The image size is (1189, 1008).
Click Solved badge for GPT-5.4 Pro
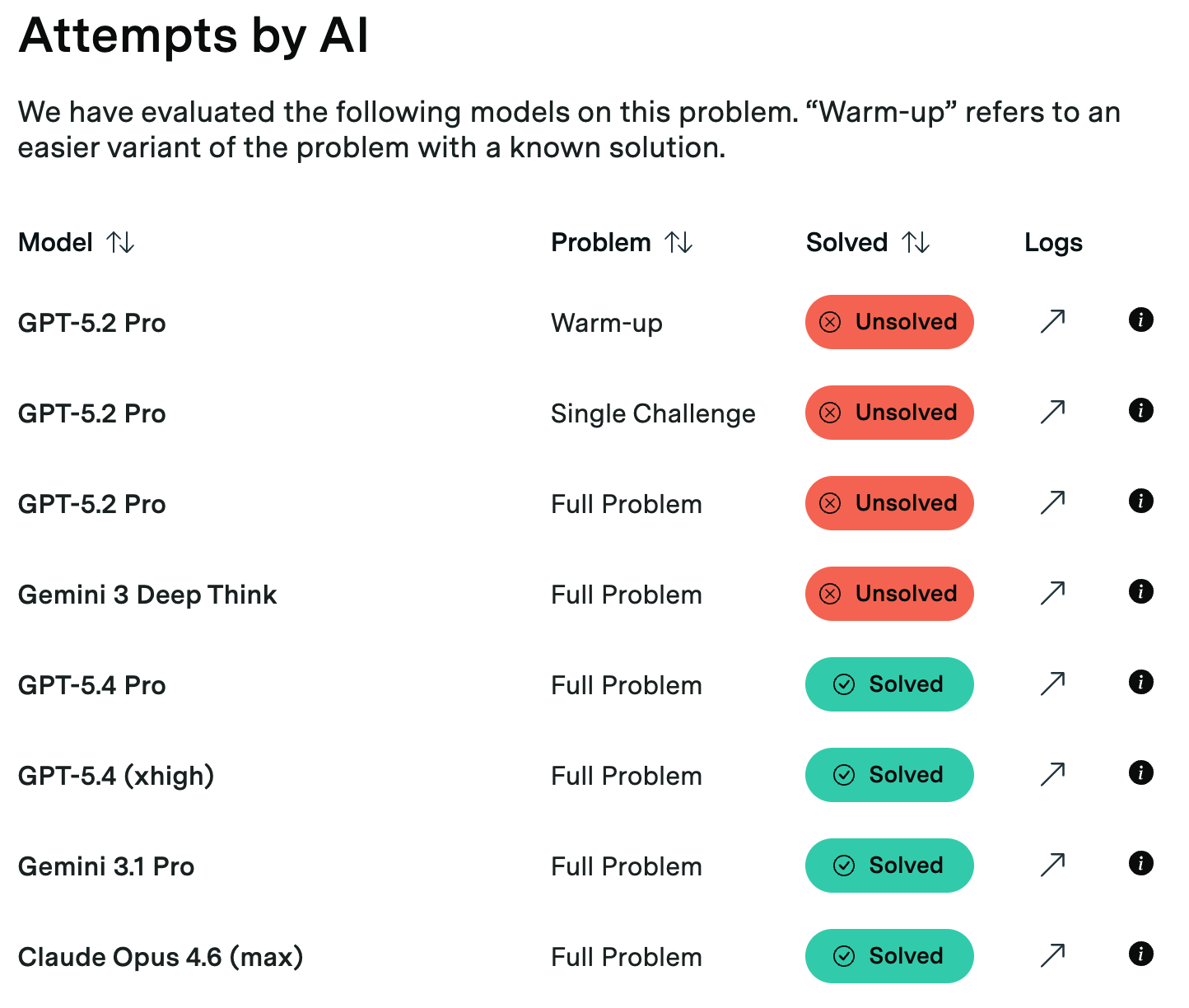pos(889,684)
